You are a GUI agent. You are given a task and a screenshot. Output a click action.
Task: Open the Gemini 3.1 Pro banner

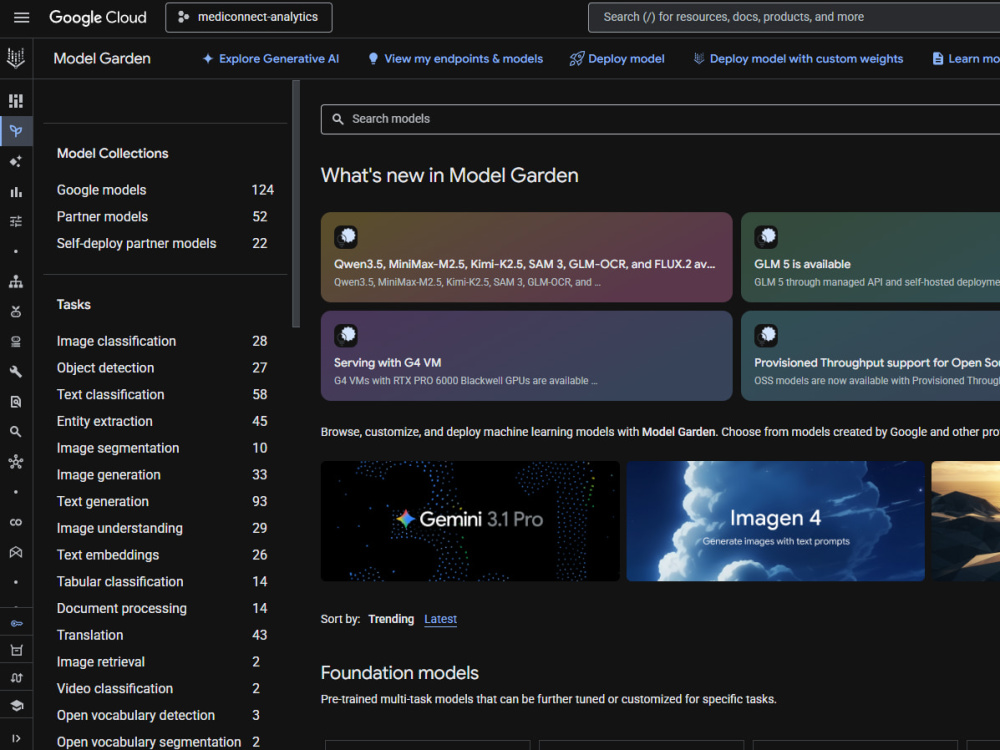click(470, 520)
